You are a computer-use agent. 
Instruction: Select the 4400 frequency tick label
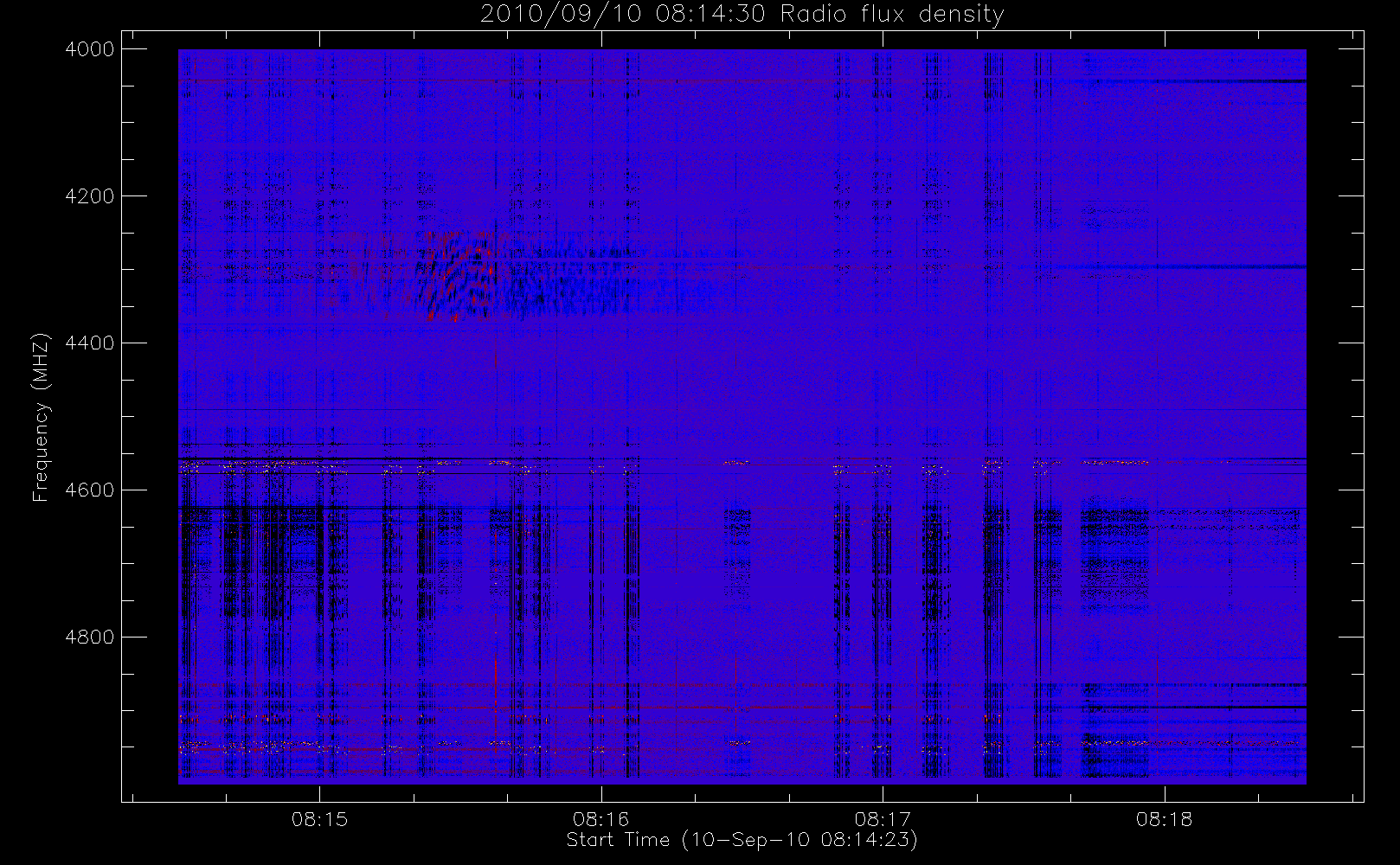[x=90, y=343]
